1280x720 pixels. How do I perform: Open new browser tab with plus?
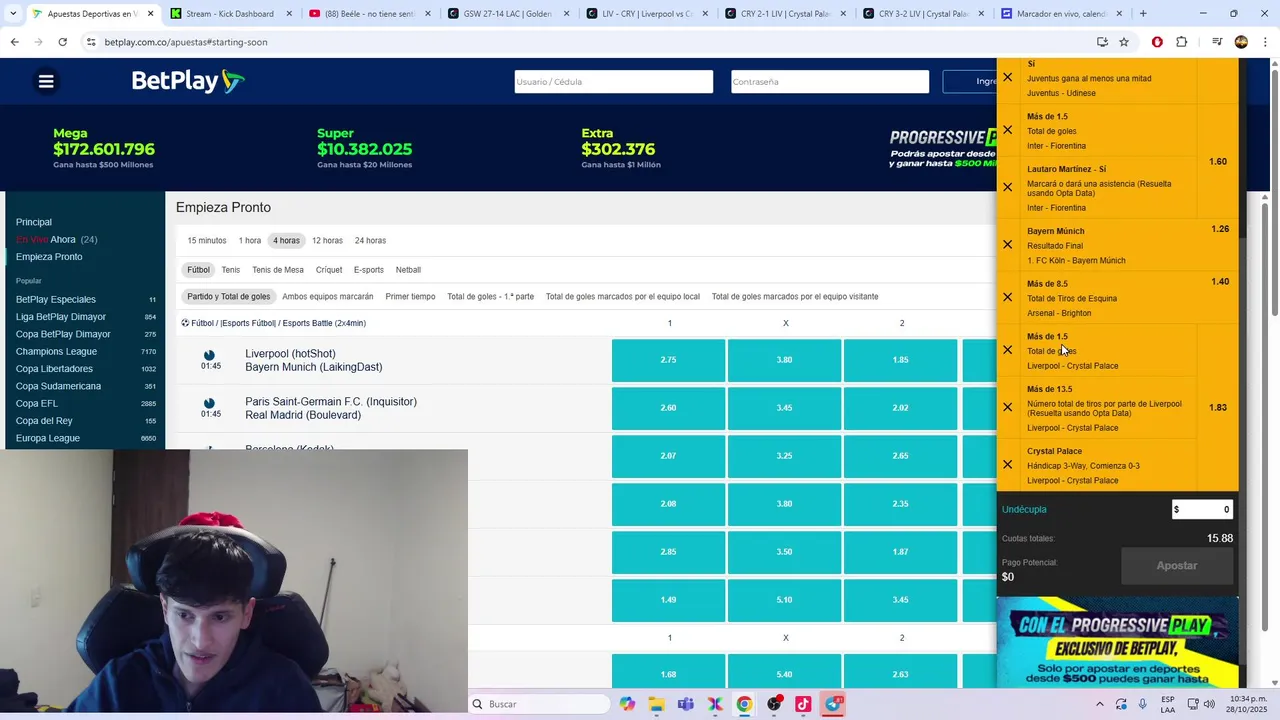(1143, 14)
